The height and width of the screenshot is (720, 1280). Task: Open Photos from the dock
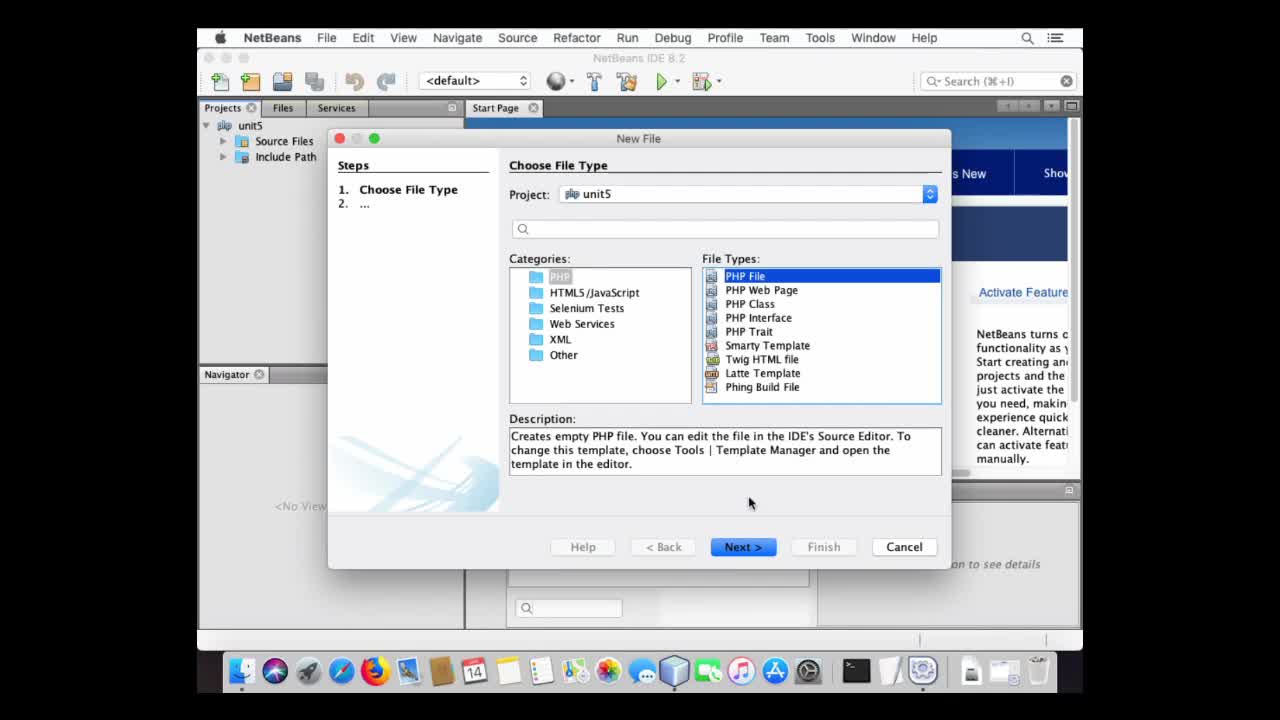click(608, 670)
